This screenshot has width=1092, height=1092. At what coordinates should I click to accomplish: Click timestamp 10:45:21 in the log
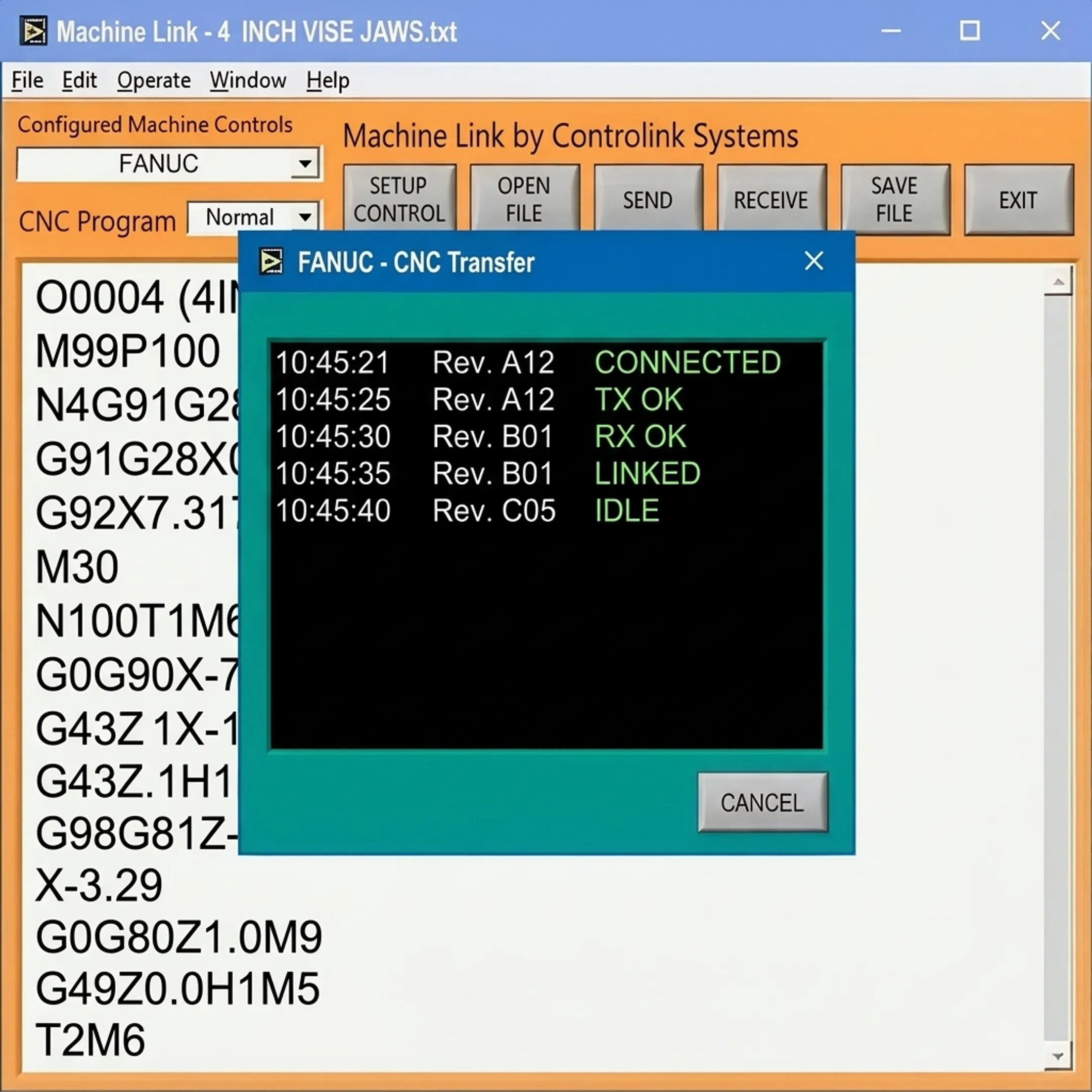coord(333,362)
